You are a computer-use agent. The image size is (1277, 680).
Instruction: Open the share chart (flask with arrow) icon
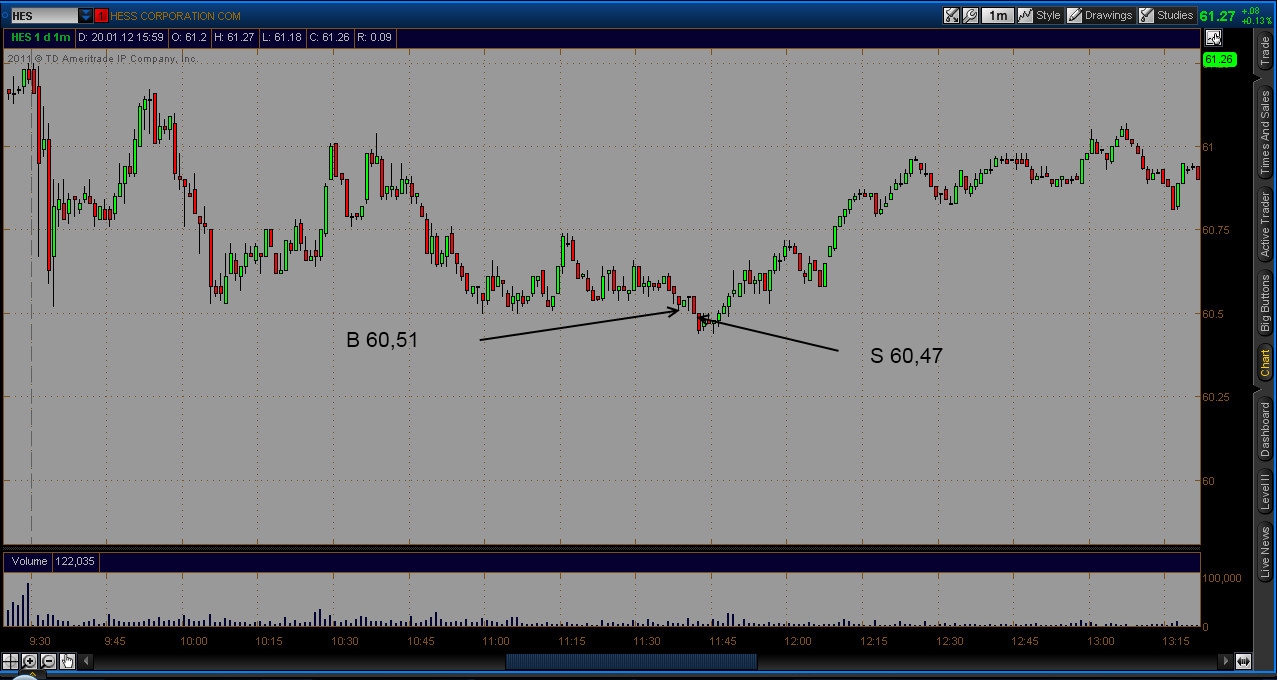[951, 15]
